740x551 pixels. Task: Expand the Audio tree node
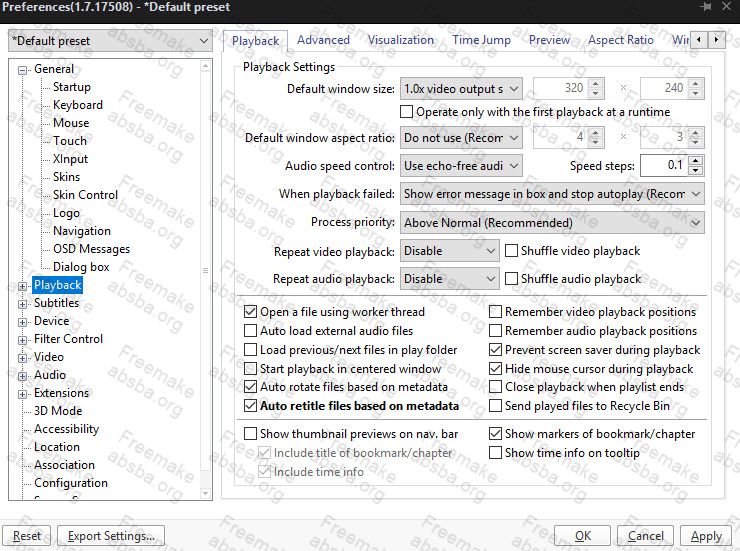tap(22, 376)
